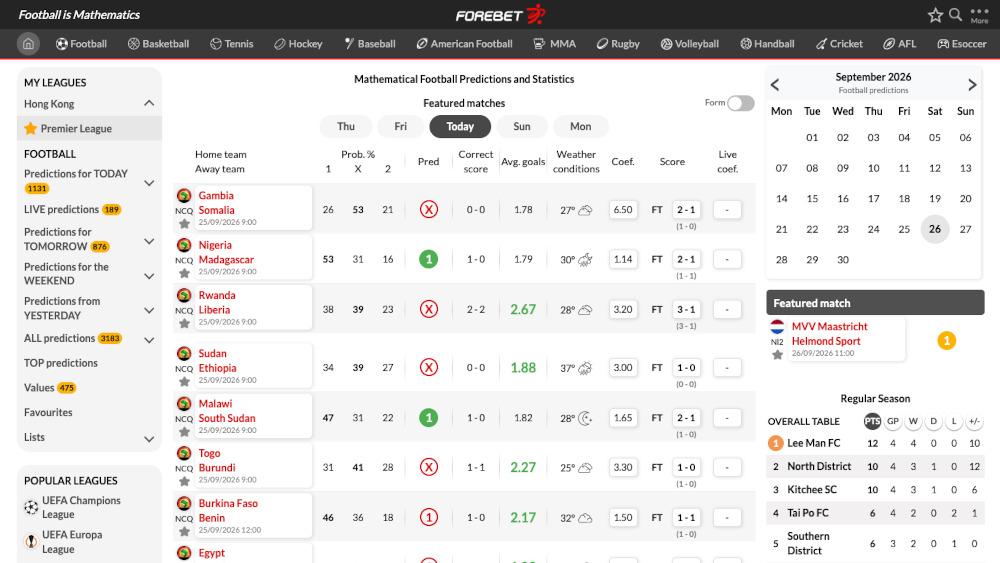
Task: Open the Basketball section
Action: click(158, 44)
